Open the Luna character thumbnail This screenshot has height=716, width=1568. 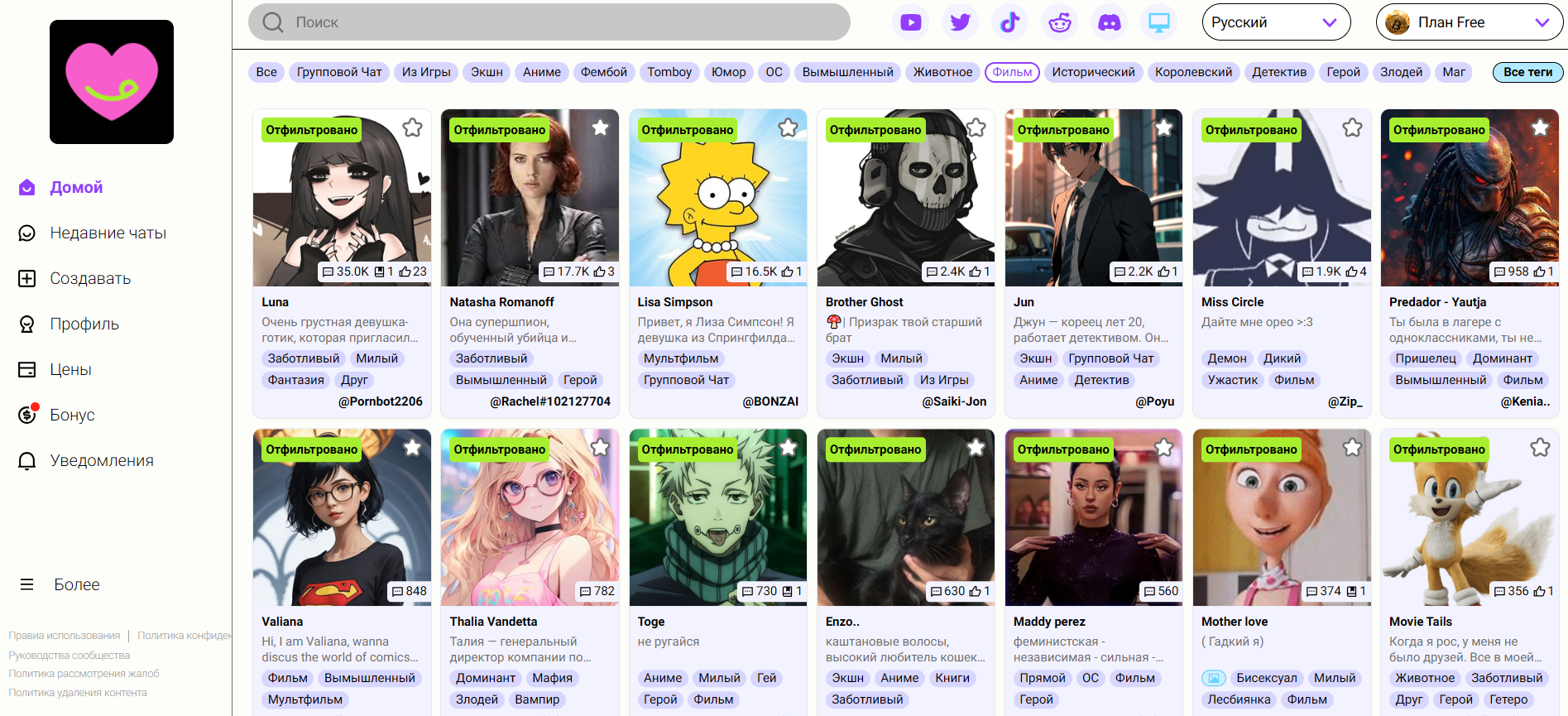pyautogui.click(x=342, y=198)
